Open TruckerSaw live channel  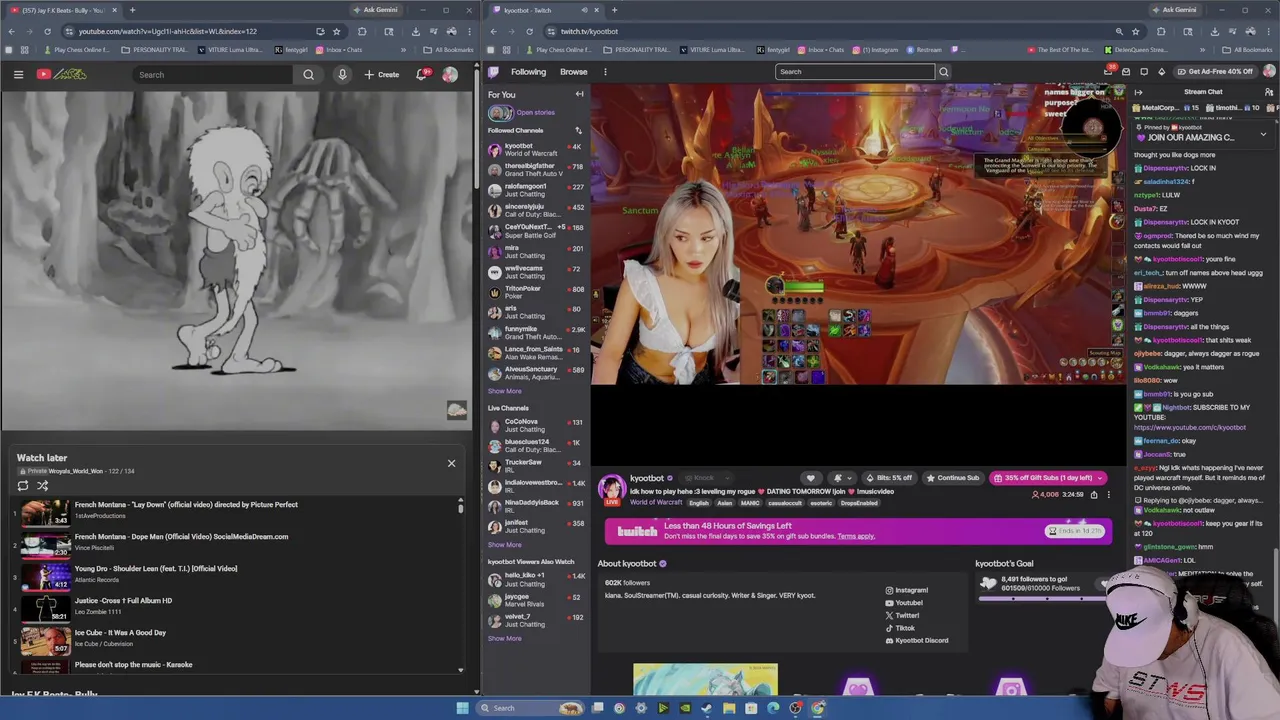[535, 465]
